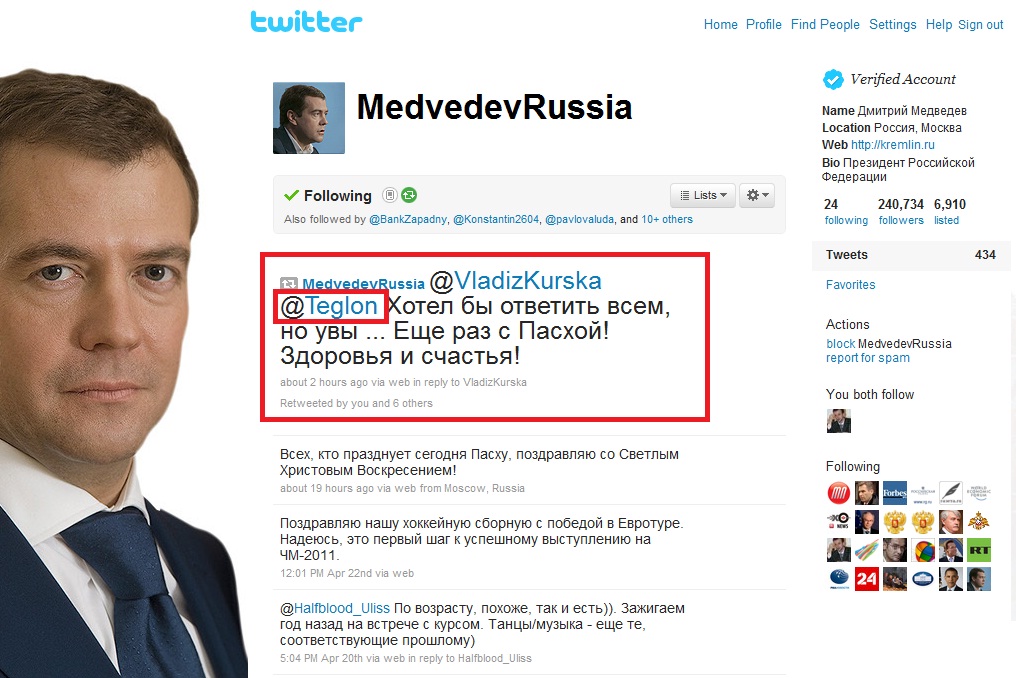
Task: Open the Favorites tab in sidebar
Action: [850, 285]
